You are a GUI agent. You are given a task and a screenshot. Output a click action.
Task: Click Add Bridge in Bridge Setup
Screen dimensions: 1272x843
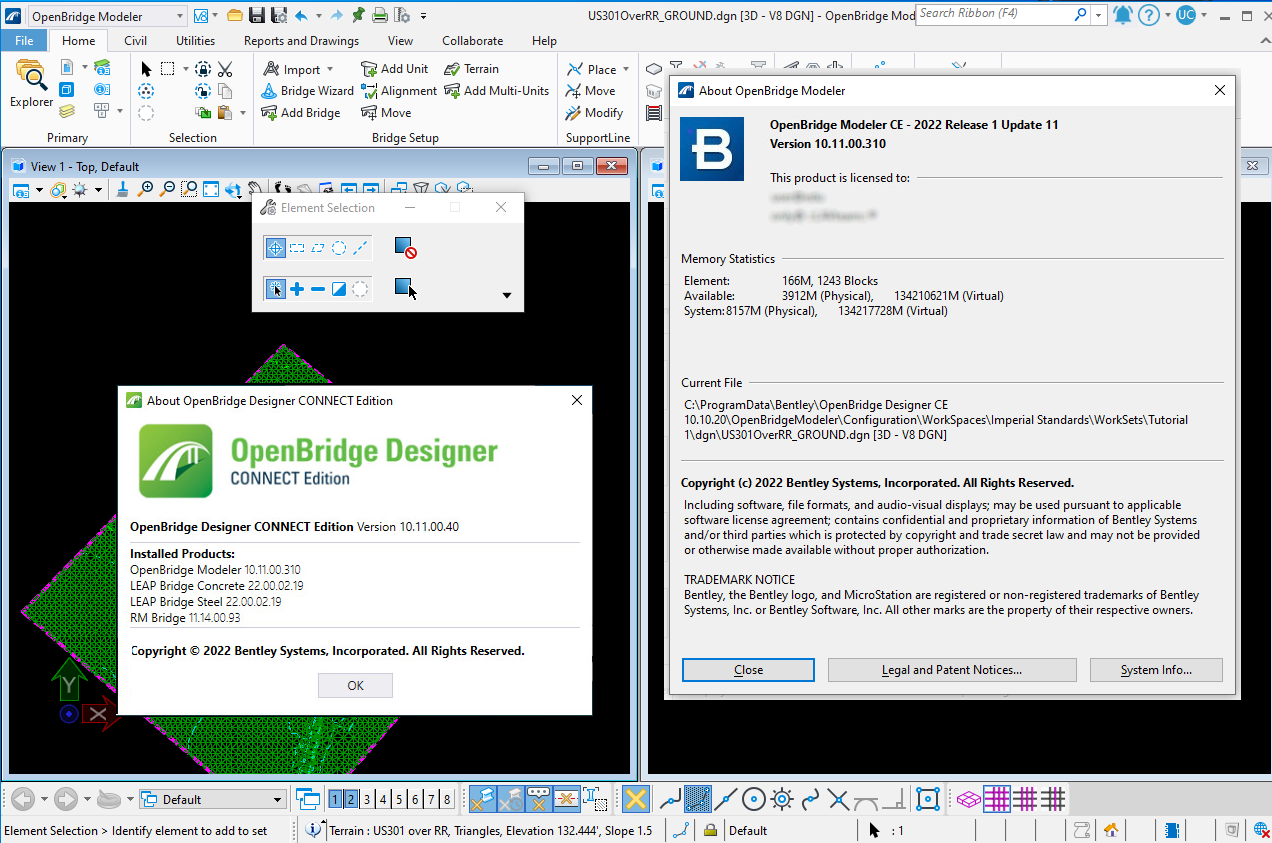[300, 113]
